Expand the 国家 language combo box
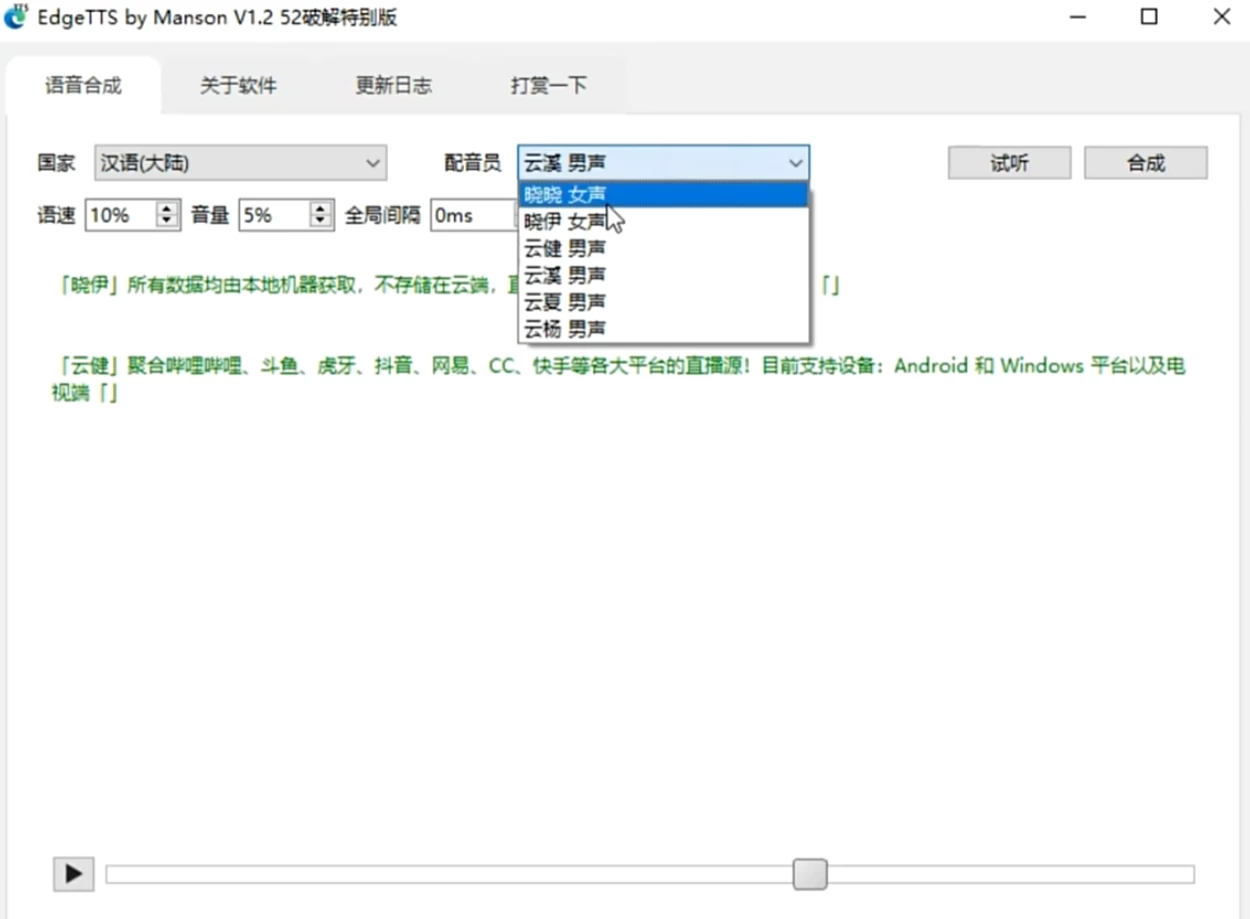1250x919 pixels. [241, 163]
